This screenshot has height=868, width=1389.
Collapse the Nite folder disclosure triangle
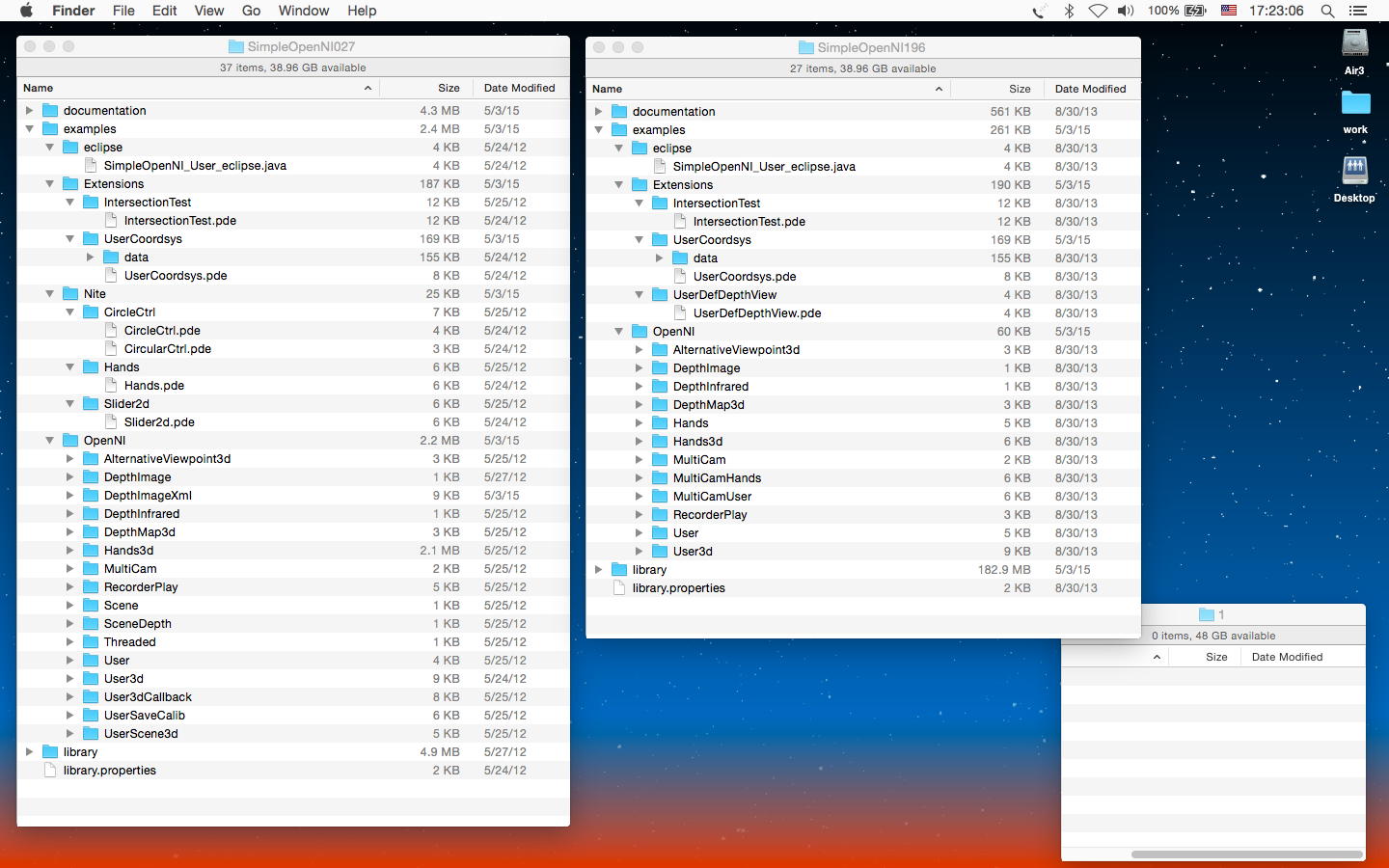[50, 294]
